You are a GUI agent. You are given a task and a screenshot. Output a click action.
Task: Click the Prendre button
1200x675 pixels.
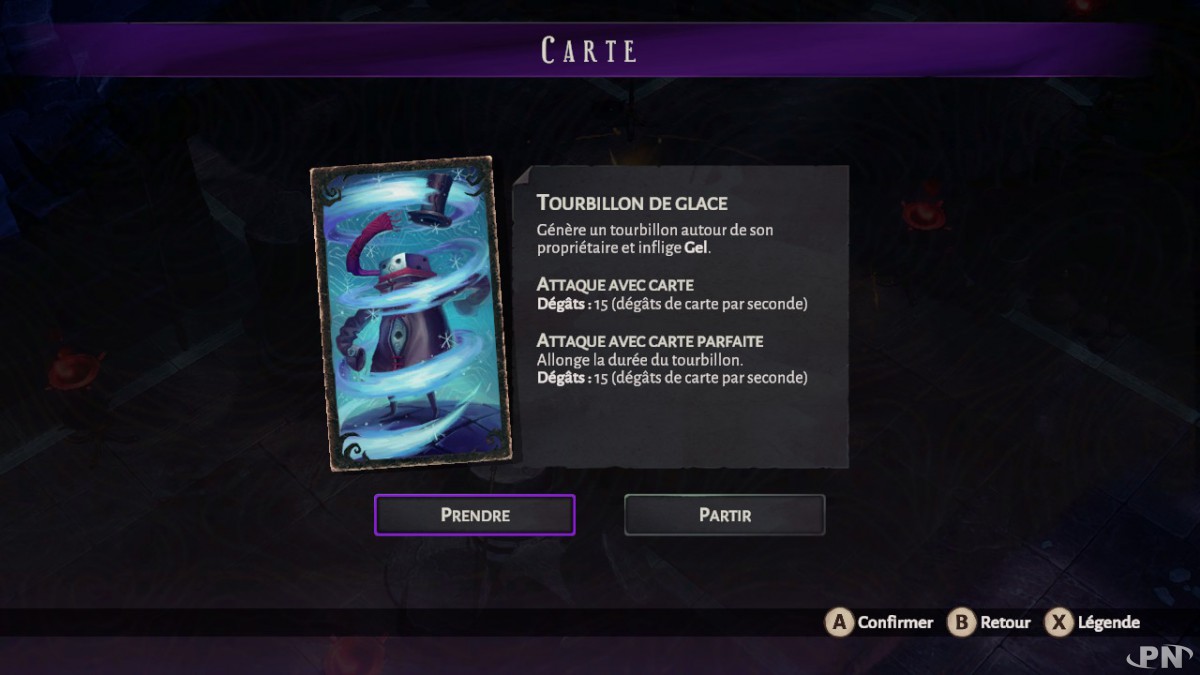475,515
